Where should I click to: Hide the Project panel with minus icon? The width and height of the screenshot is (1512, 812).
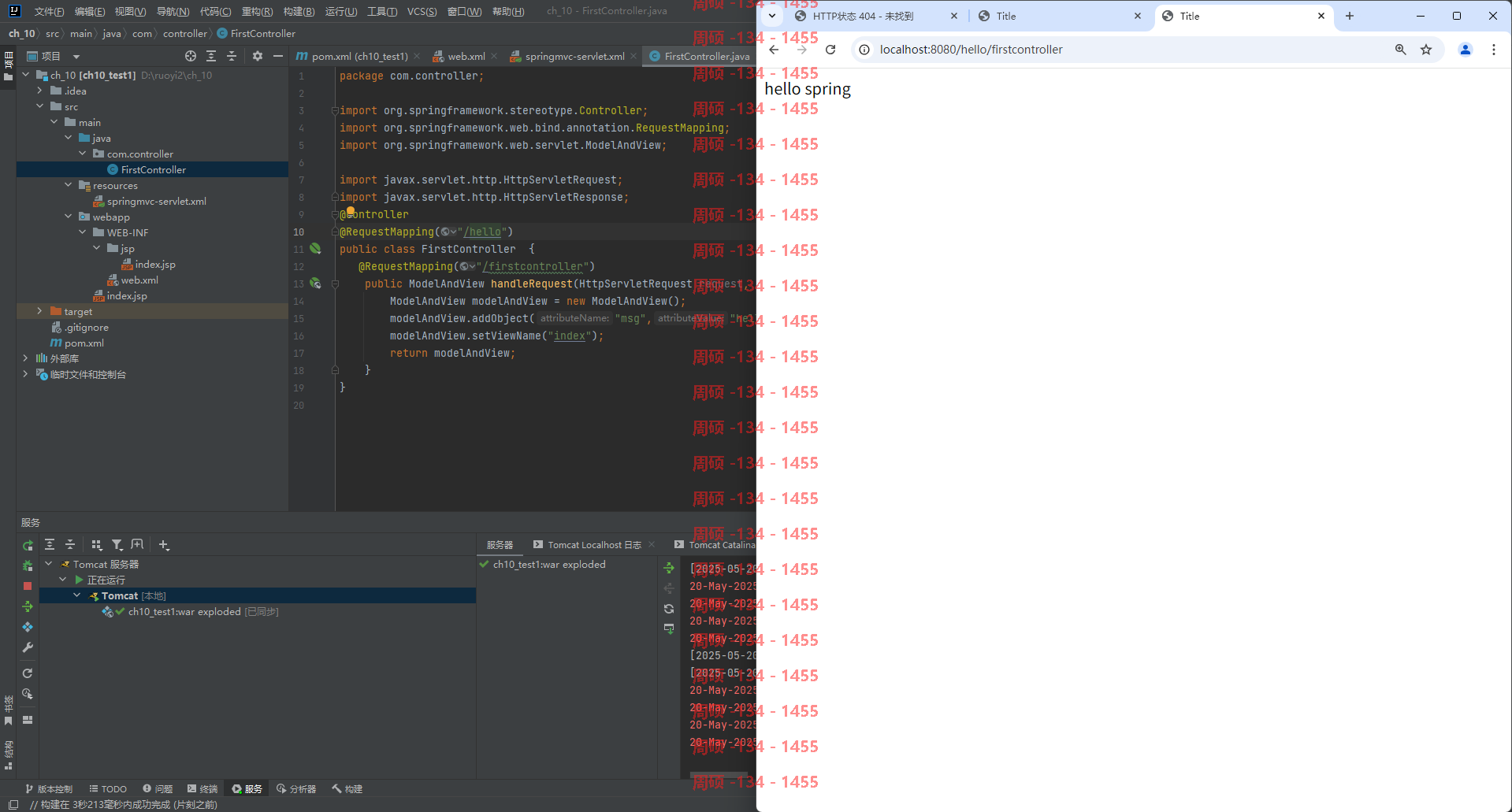278,56
